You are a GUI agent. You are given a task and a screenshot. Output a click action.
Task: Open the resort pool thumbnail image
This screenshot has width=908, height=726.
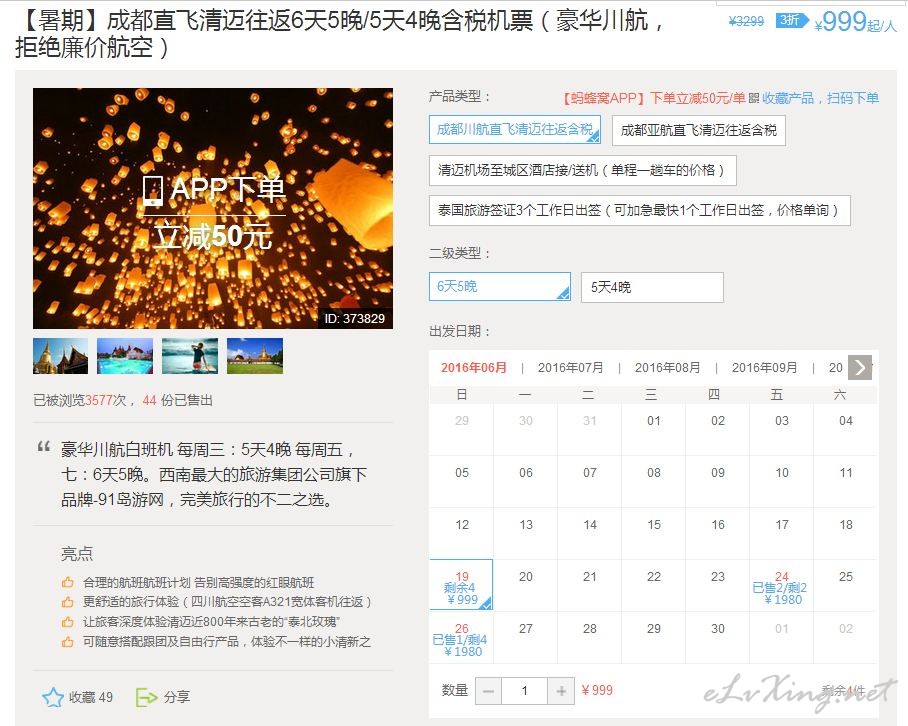[125, 355]
